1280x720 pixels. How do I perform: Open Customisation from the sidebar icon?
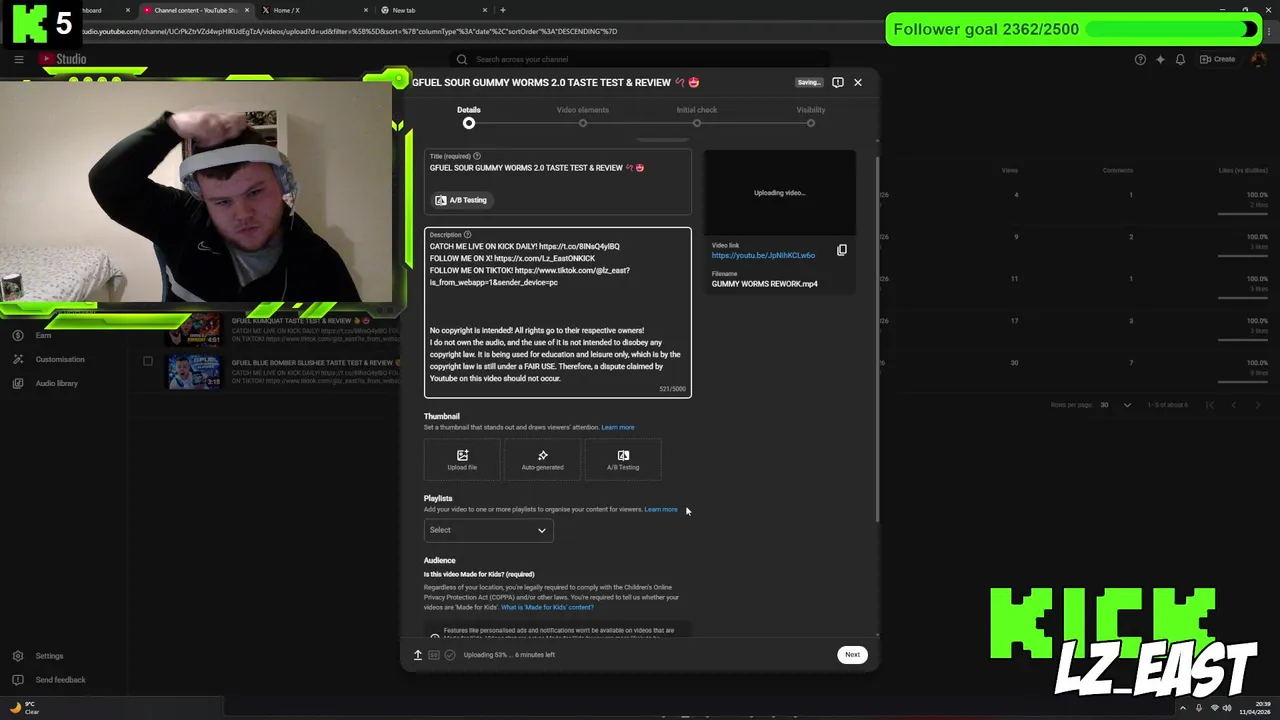pos(18,359)
